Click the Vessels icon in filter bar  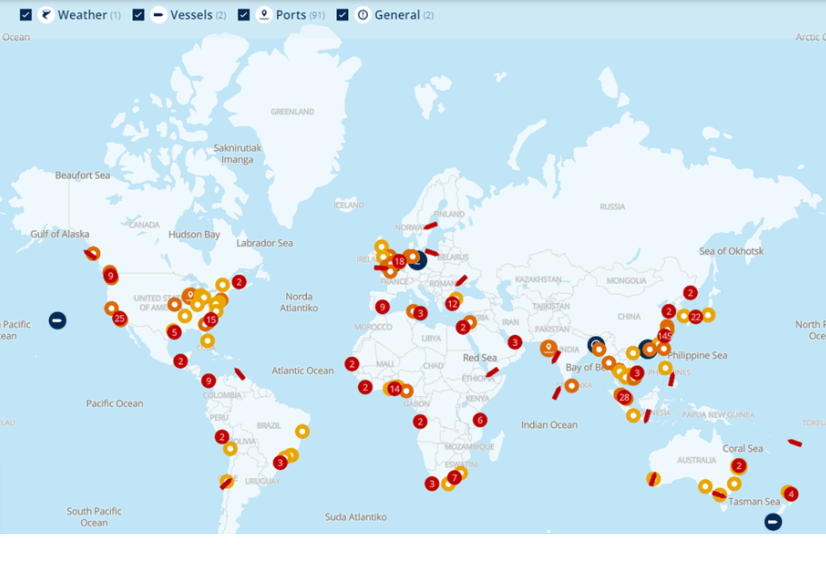click(x=158, y=15)
